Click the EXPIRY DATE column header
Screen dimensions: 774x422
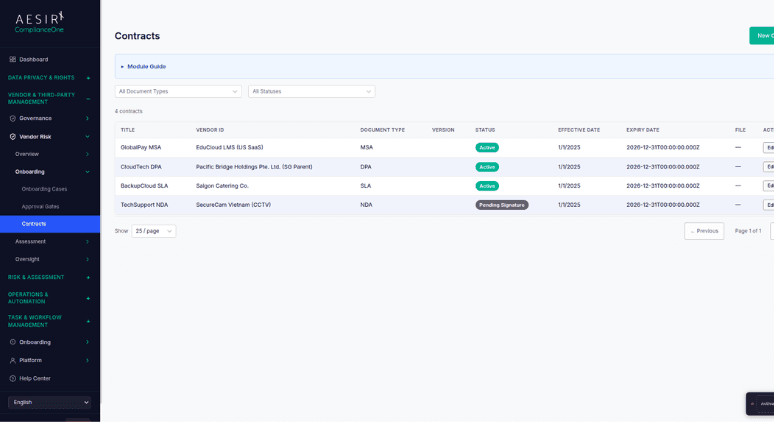pos(643,130)
